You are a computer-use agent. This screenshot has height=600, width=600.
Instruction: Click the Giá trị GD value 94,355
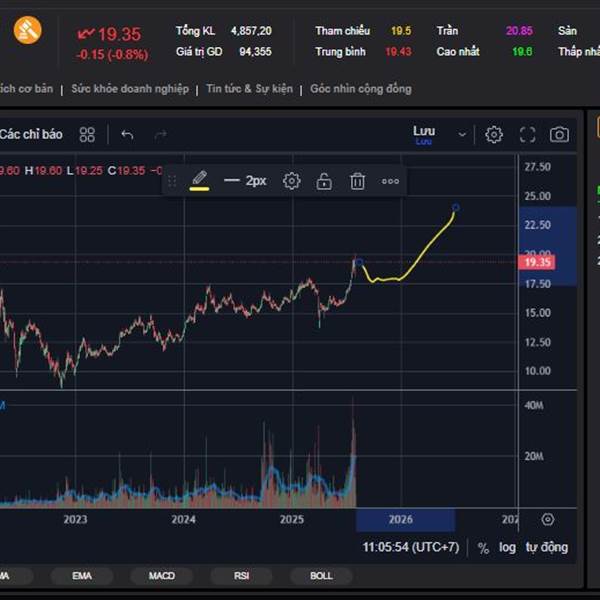click(x=255, y=52)
